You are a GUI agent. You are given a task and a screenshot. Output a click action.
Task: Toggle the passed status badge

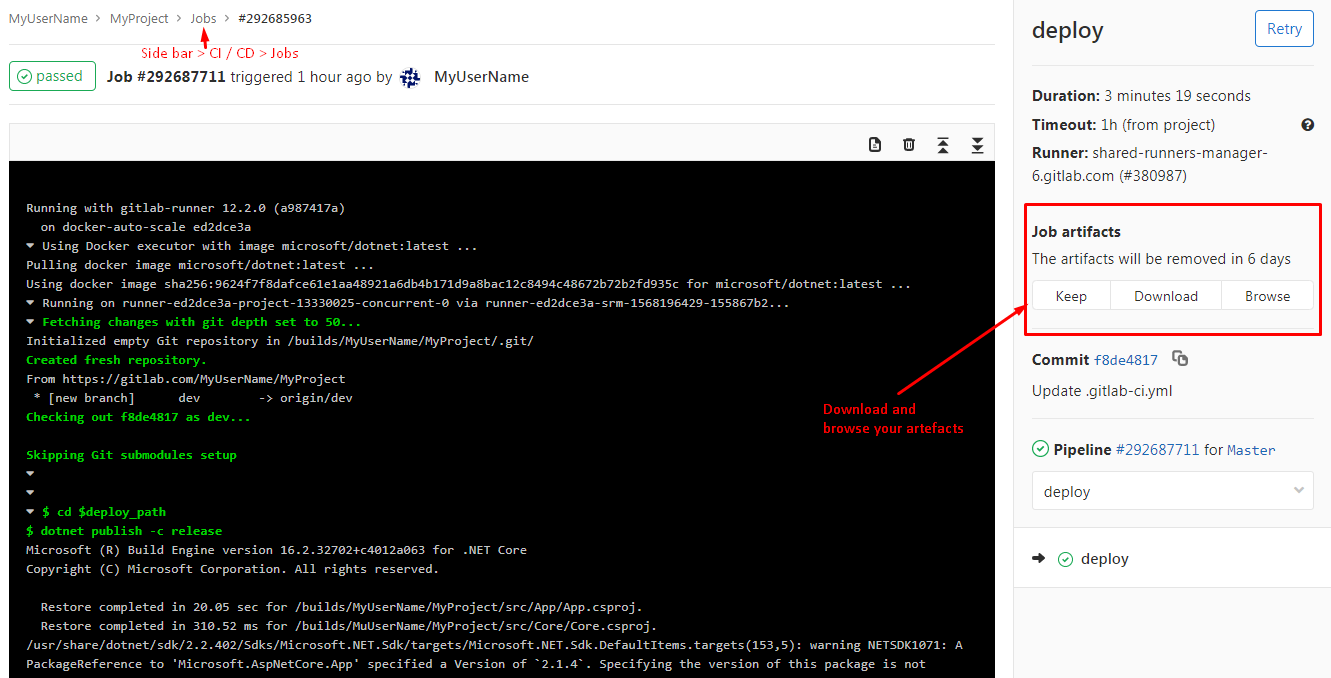(52, 75)
